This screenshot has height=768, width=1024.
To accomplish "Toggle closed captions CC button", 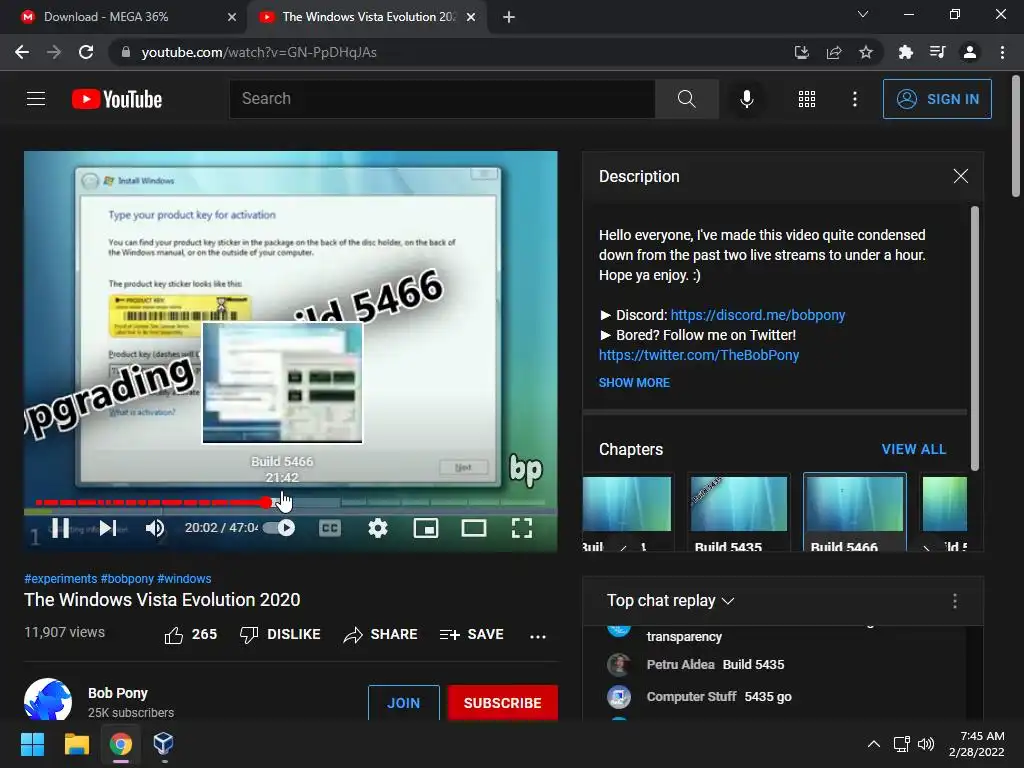I will coord(330,528).
